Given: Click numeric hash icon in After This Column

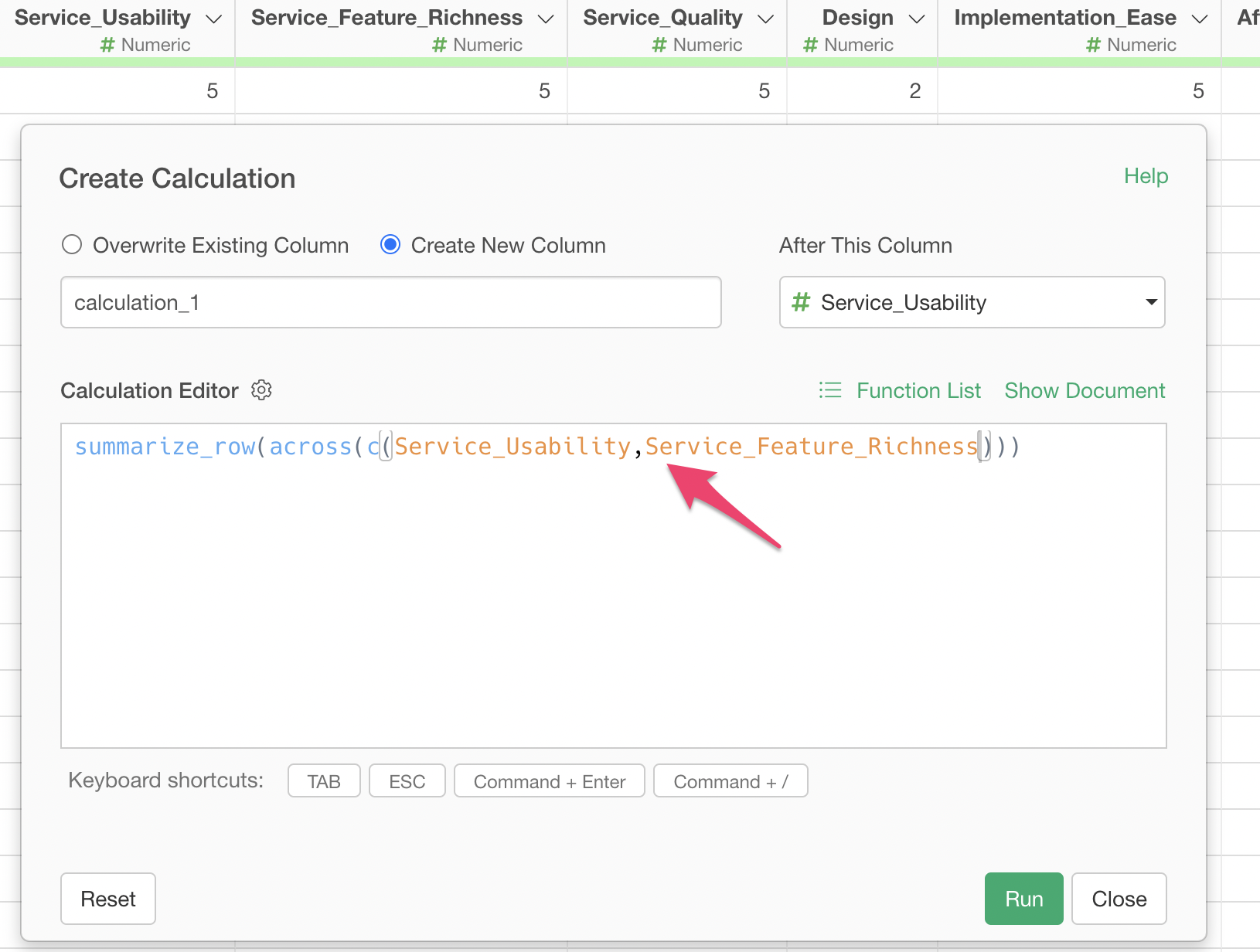Looking at the screenshot, I should (x=801, y=302).
